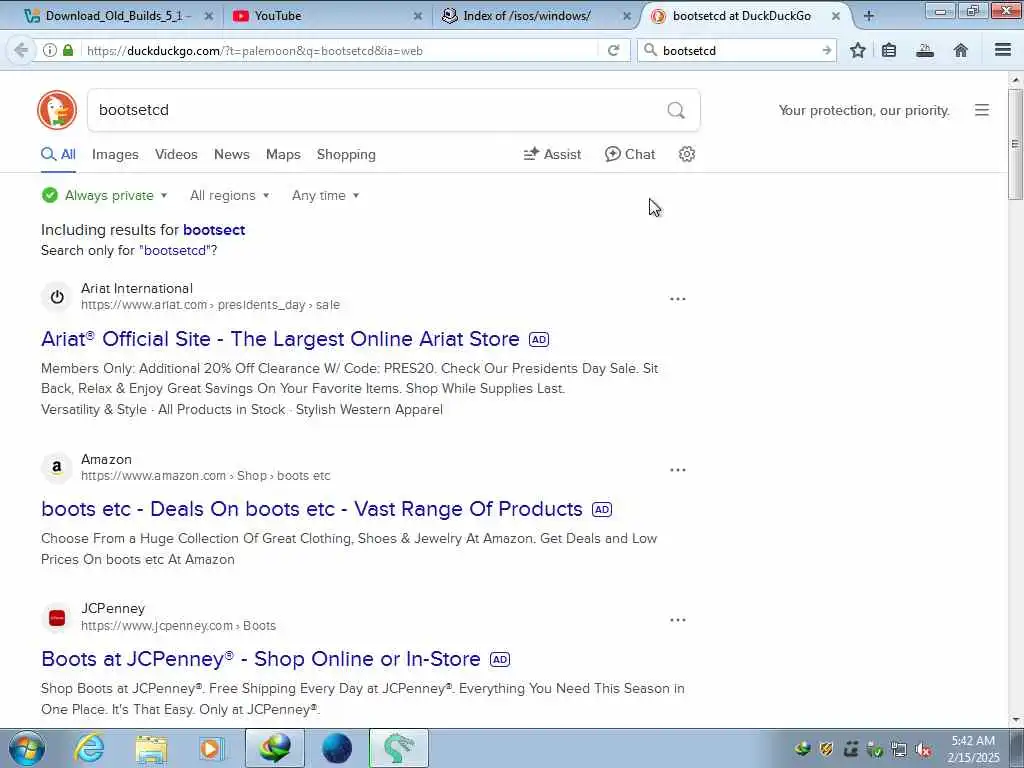
Task: Open downloads toolbar icon
Action: coord(925,50)
